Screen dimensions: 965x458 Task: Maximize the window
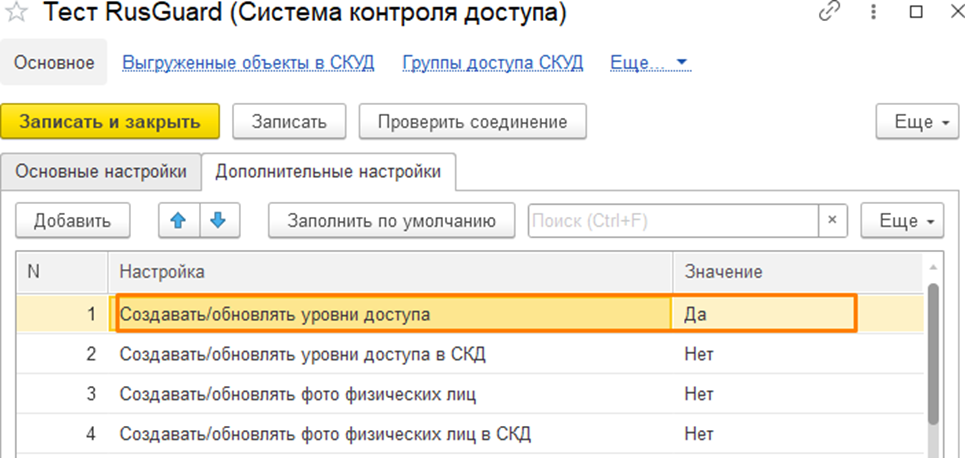coord(915,13)
